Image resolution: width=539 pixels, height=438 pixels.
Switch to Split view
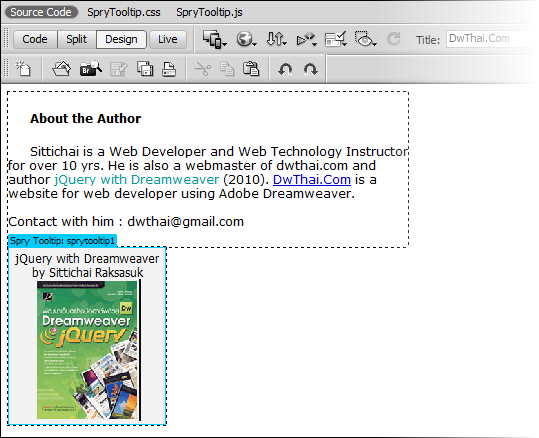[76, 39]
